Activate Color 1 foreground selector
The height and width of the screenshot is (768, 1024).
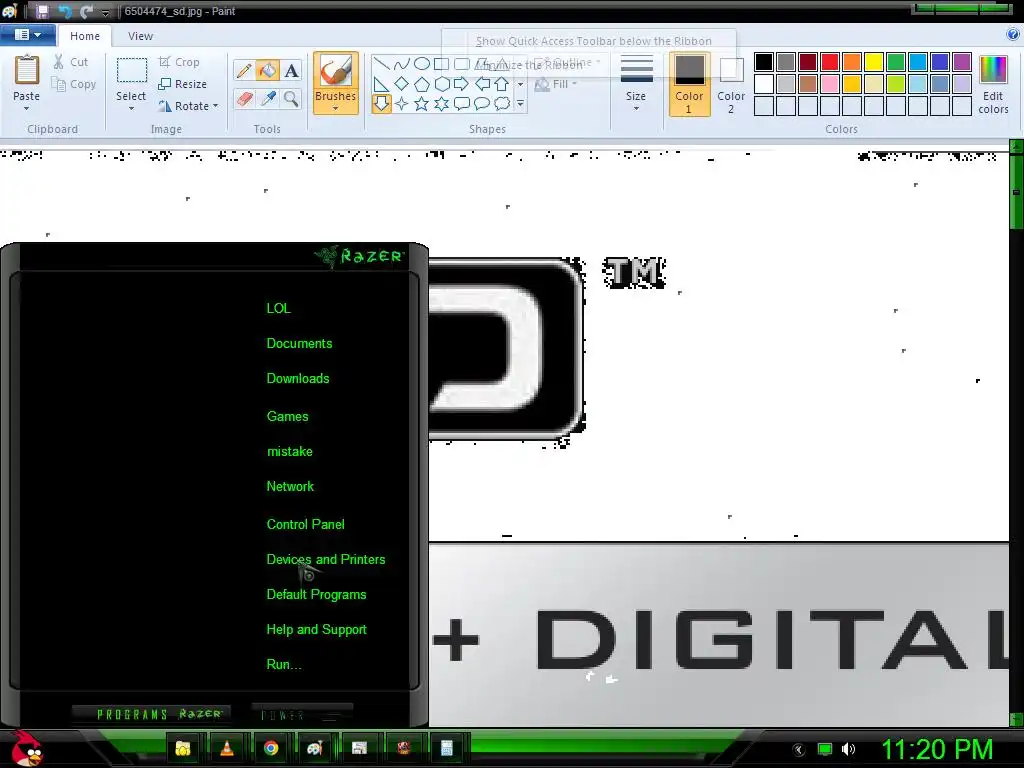[x=689, y=84]
